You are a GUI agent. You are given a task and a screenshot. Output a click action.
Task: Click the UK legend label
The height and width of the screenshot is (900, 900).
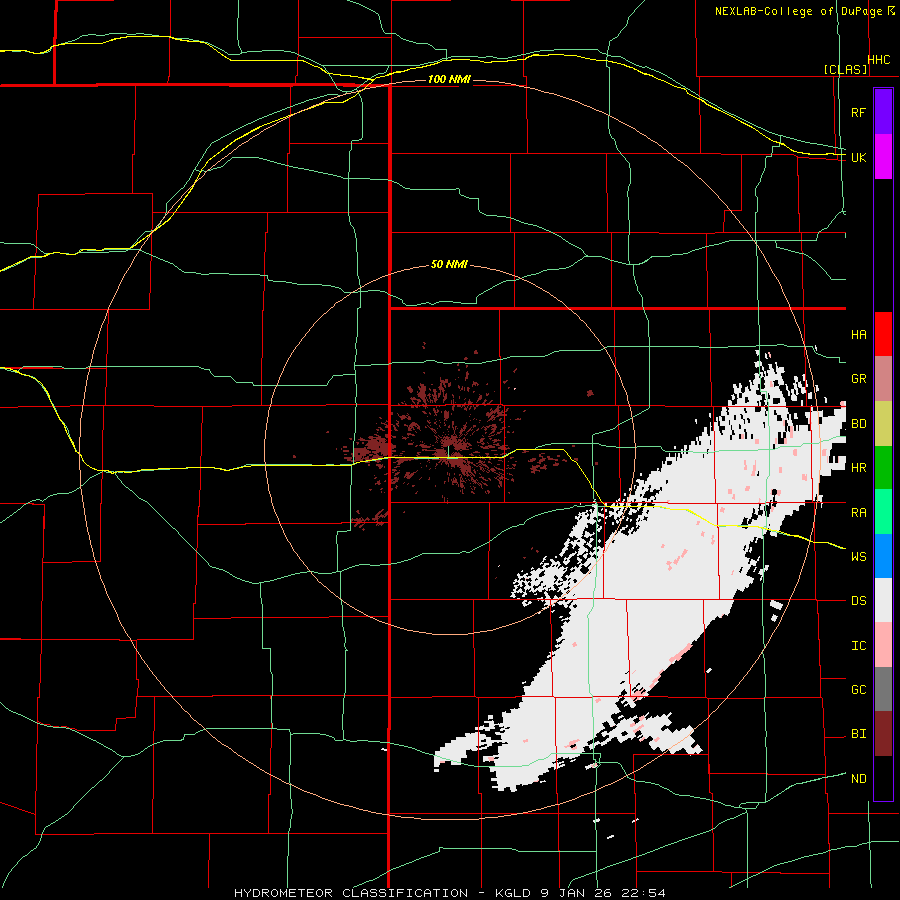pos(858,158)
